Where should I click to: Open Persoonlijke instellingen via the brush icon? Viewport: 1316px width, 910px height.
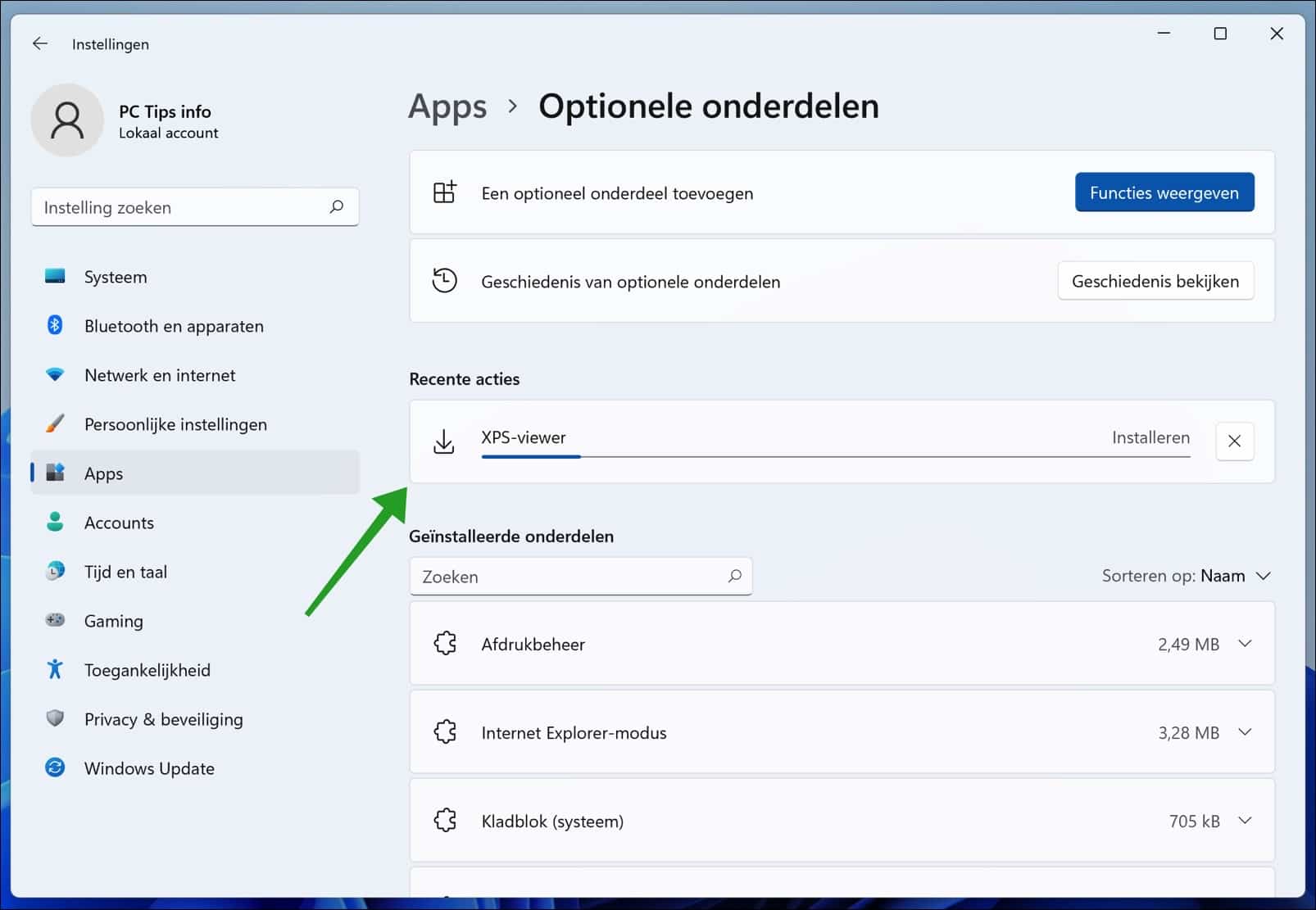(x=54, y=423)
